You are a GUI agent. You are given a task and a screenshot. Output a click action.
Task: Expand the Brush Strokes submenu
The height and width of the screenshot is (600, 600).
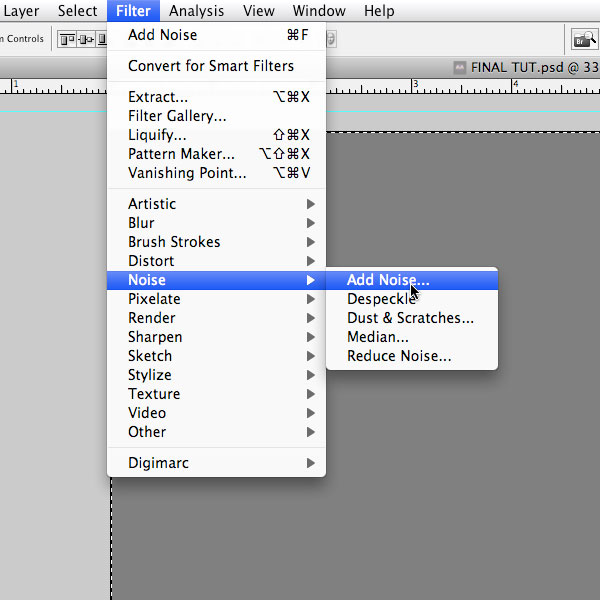click(x=217, y=242)
